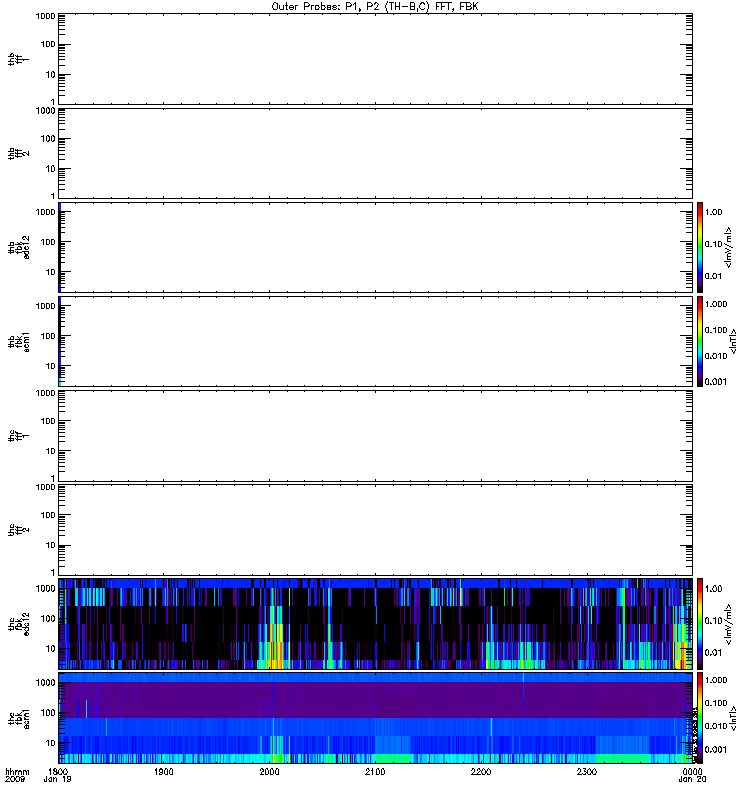750x800 pixels.
Task: Click the thc fbk scm1 spectrogram panel
Action: pyautogui.click(x=376, y=717)
